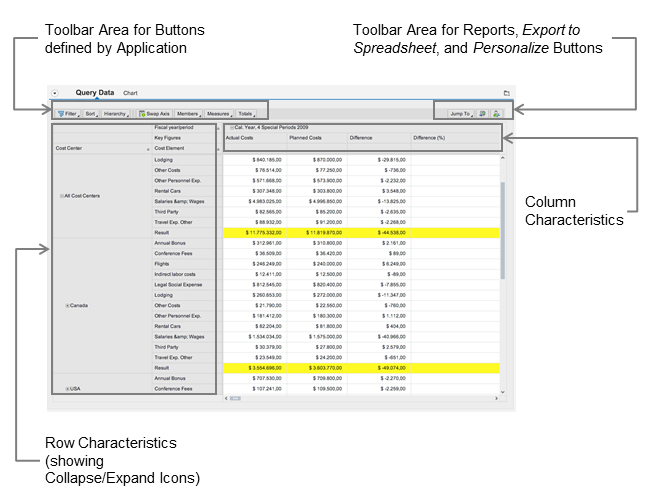
Task: Click the $ 76.514,00 Other Costs value
Action: click(255, 170)
